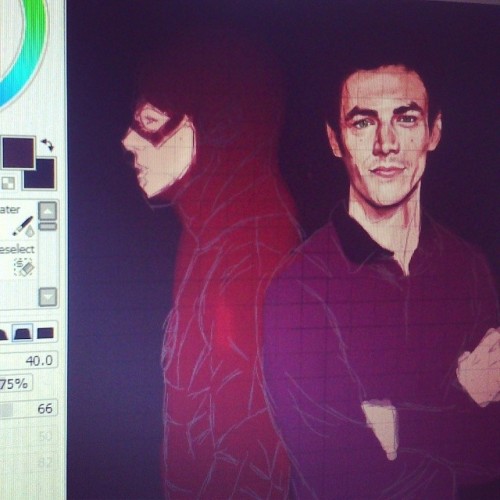This screenshot has width=500, height=500.
Task: Click the tool list scrollbar thumb
Action: [48, 227]
